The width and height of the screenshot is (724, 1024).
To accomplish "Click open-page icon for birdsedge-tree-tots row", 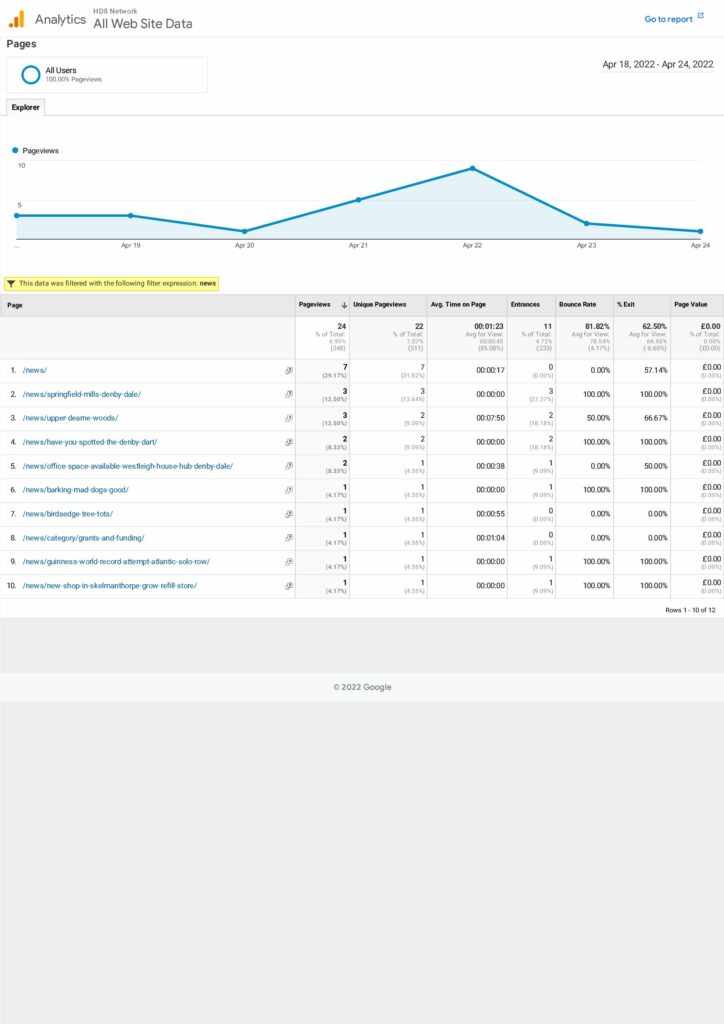I will pyautogui.click(x=289, y=514).
